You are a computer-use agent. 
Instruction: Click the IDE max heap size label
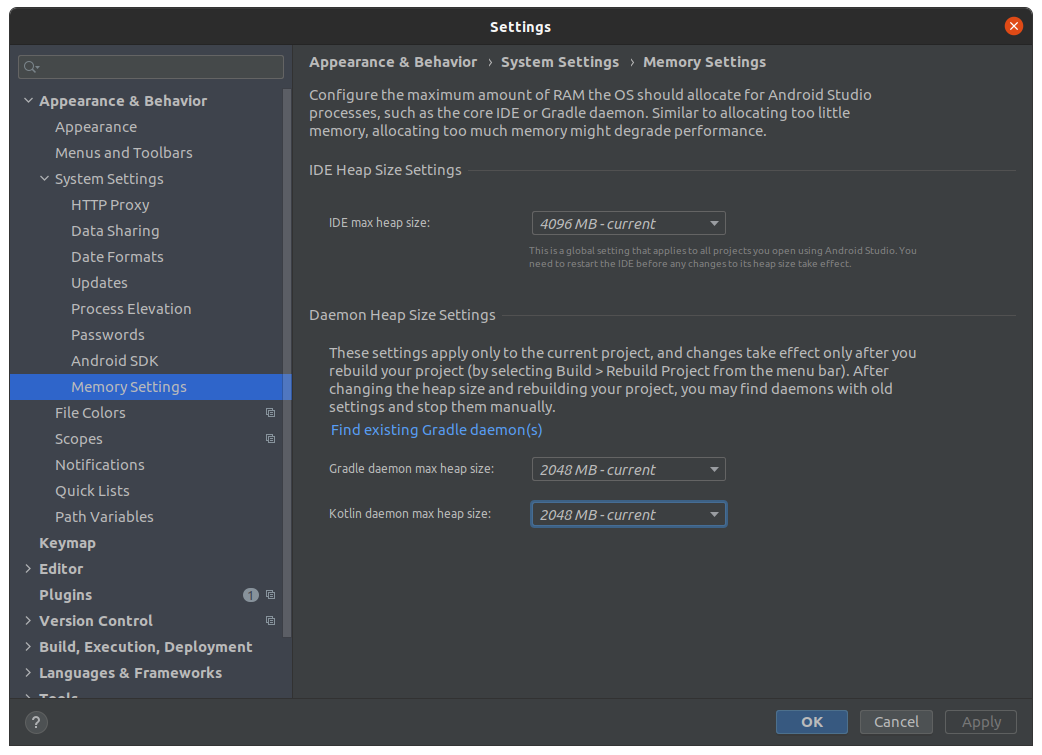379,223
